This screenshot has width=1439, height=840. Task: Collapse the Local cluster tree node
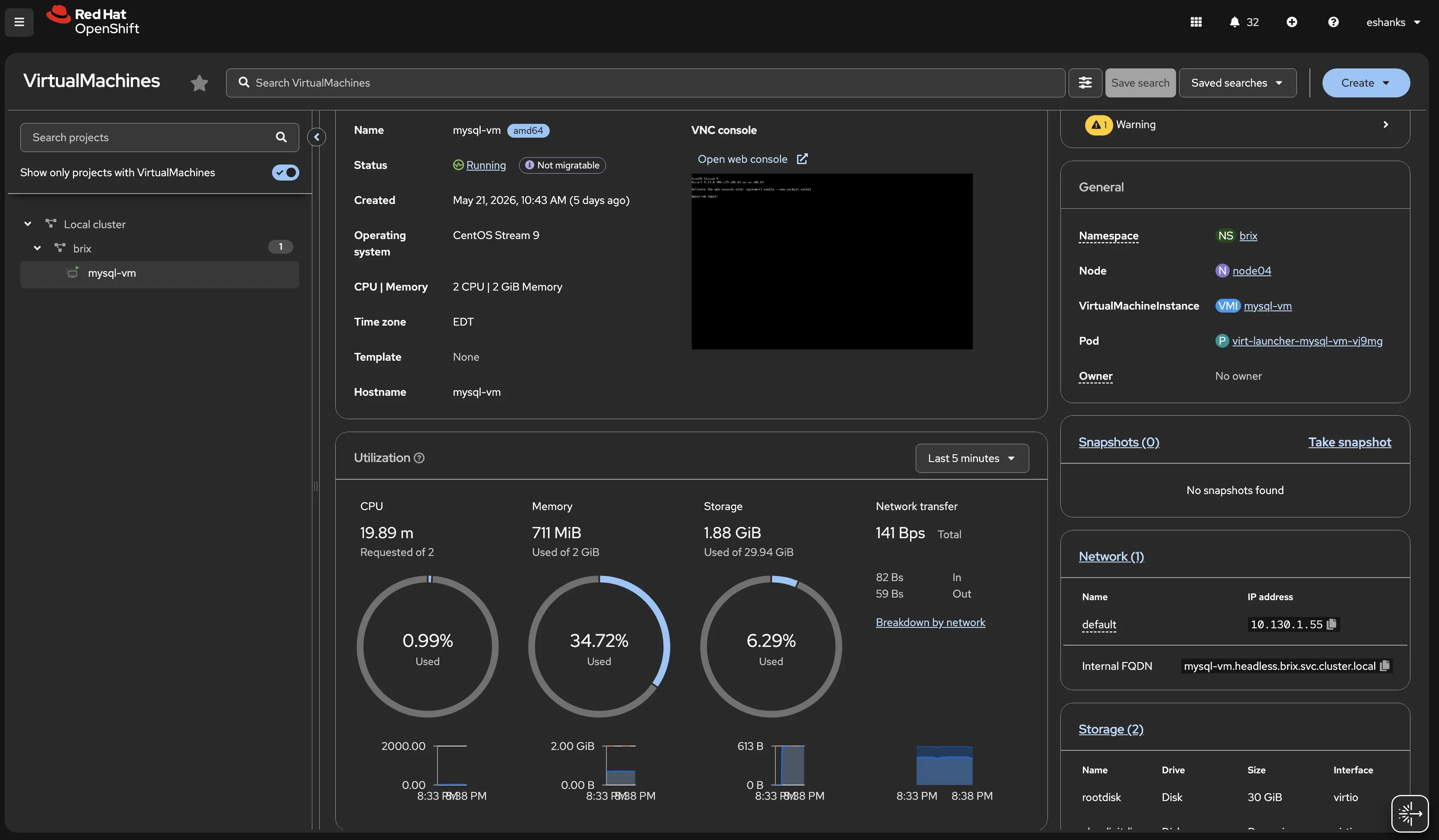click(27, 224)
